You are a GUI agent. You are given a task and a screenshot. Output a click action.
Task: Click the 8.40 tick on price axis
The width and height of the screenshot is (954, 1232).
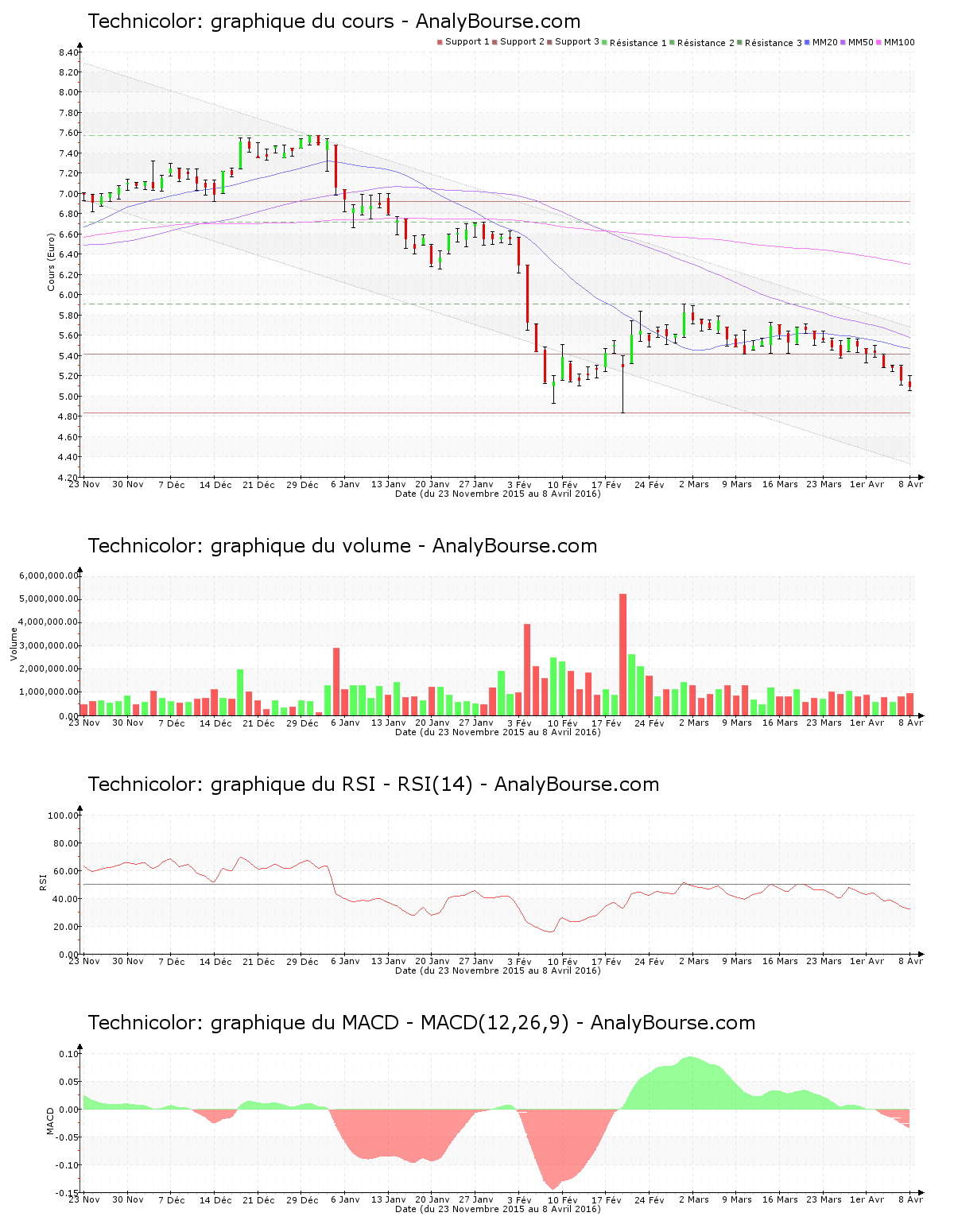coord(68,52)
